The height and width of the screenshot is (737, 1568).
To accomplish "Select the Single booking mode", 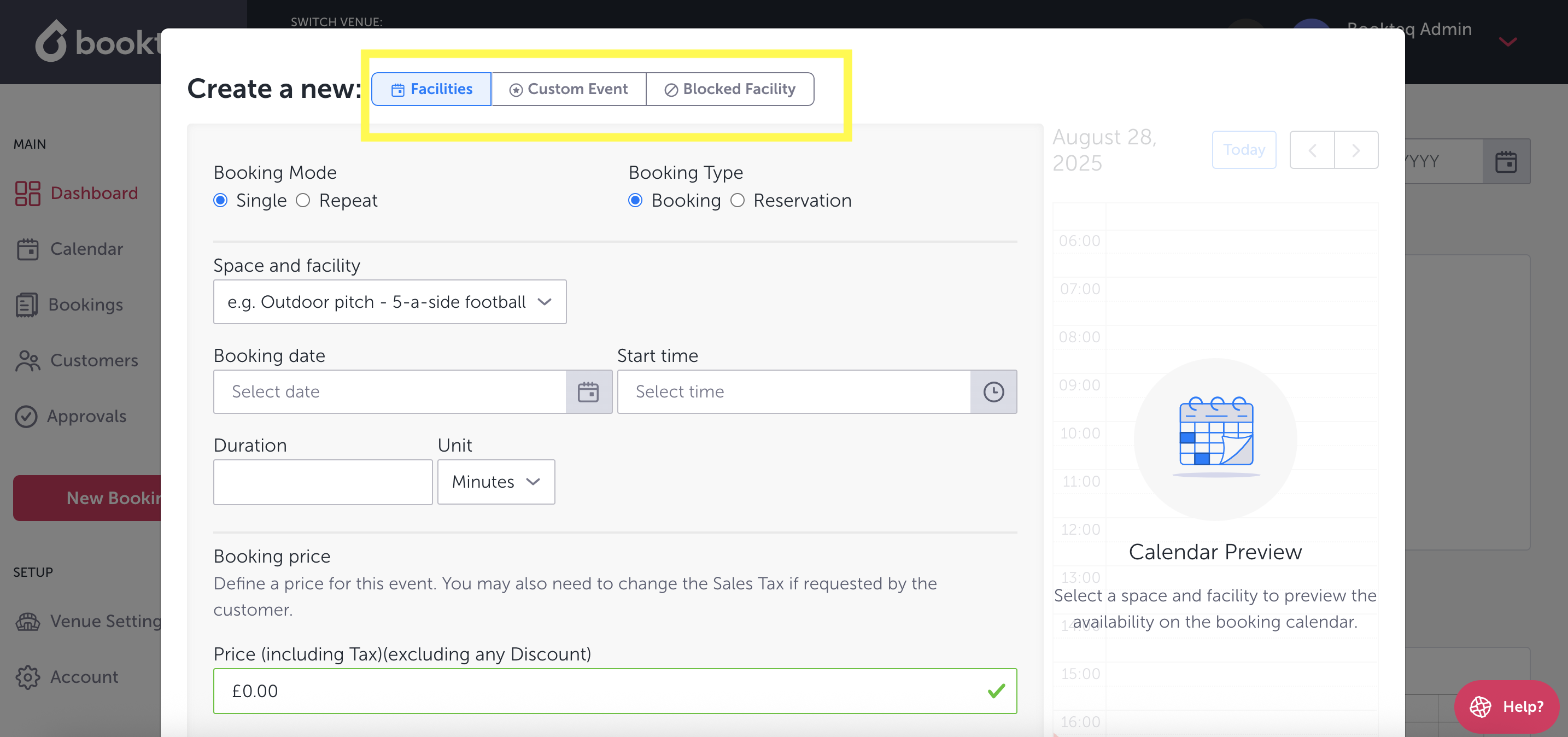I will (x=220, y=200).
